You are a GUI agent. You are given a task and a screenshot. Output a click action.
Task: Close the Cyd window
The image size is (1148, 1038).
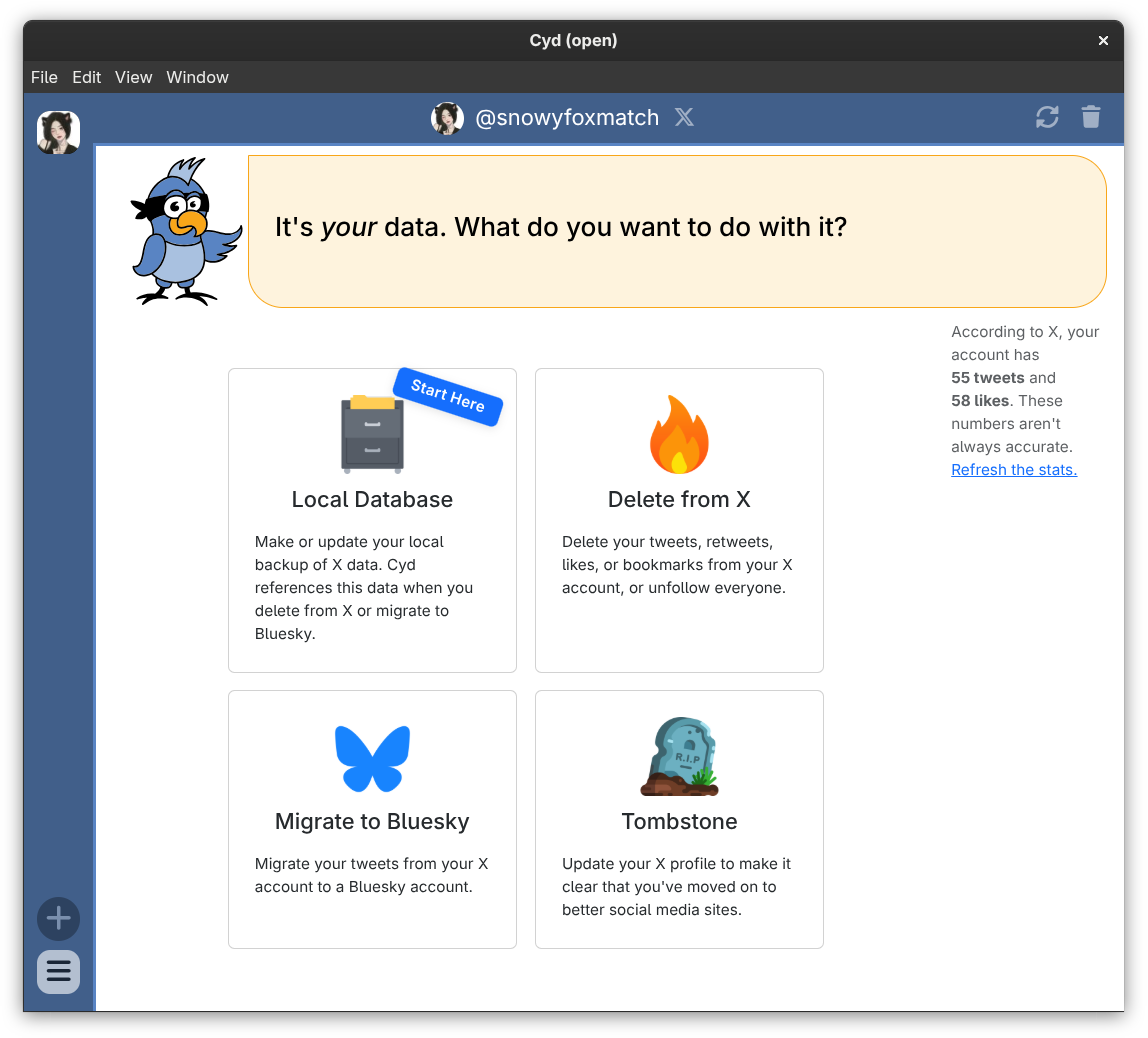[1103, 40]
